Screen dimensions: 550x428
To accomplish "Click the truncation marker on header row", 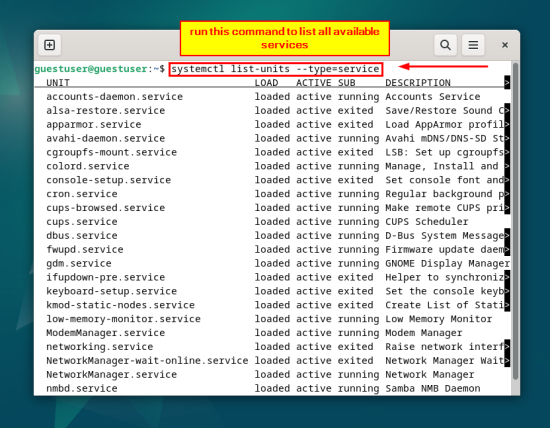I will (x=507, y=83).
